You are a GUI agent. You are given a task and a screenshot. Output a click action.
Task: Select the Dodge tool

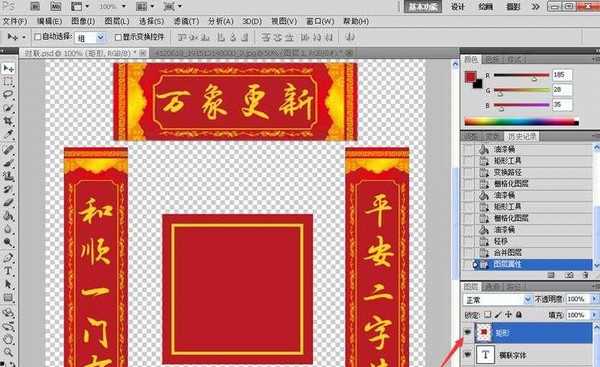tap(8, 242)
